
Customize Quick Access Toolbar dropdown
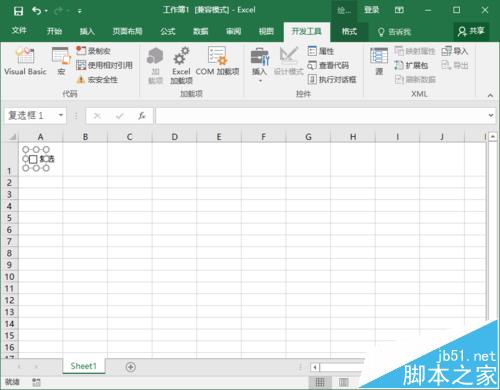point(80,11)
